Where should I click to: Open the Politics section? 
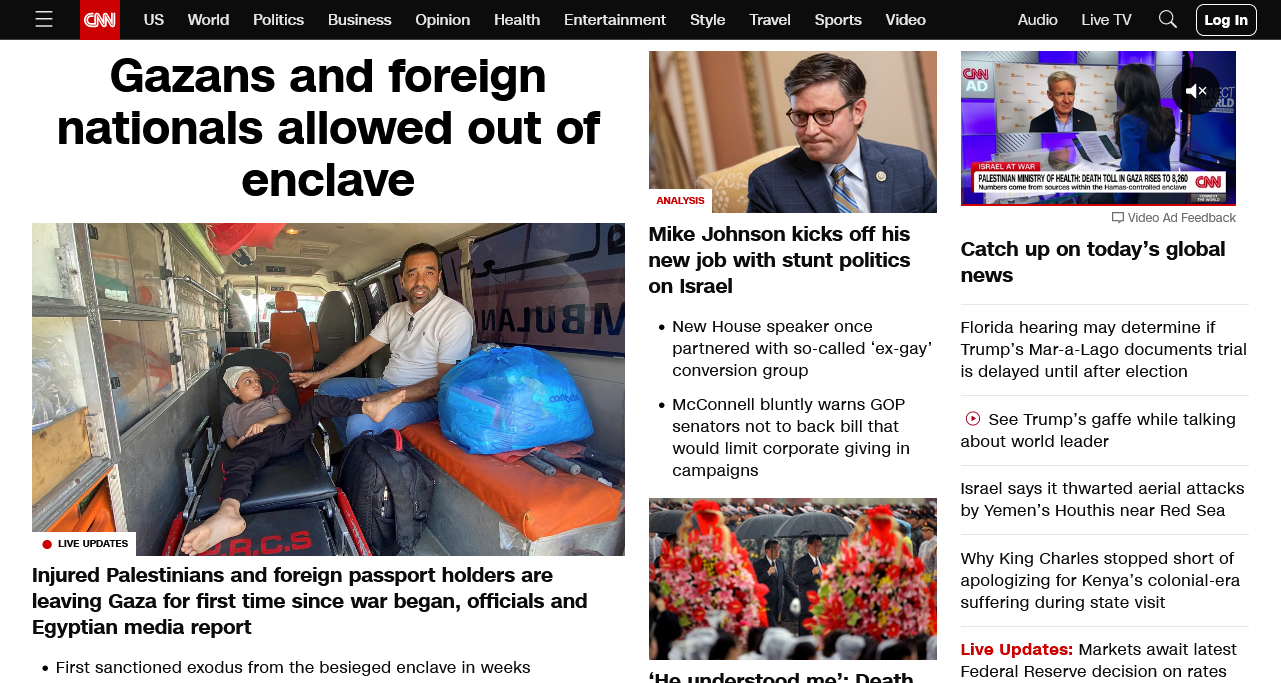pyautogui.click(x=278, y=19)
